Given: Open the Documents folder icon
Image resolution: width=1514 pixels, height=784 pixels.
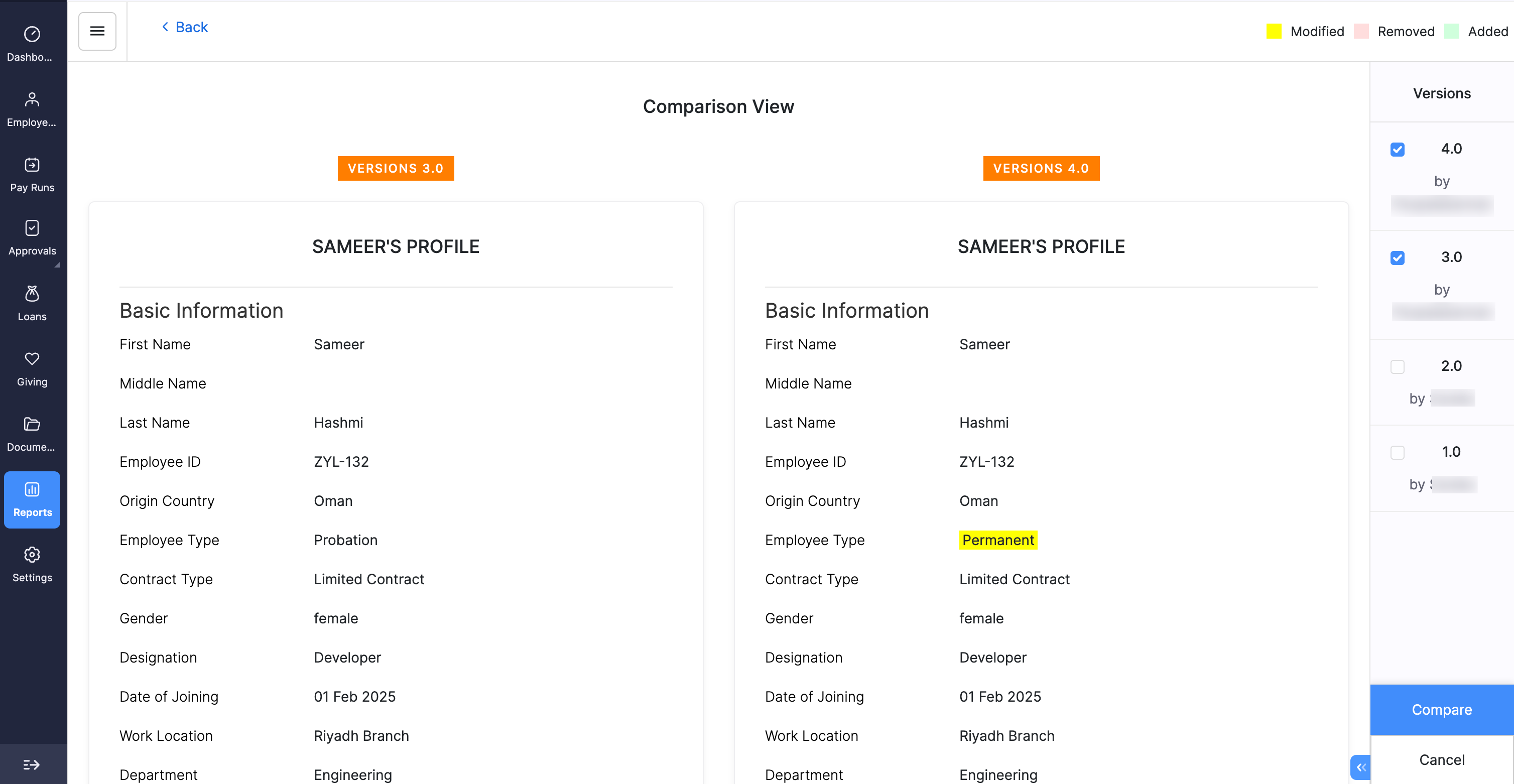Looking at the screenshot, I should (32, 424).
